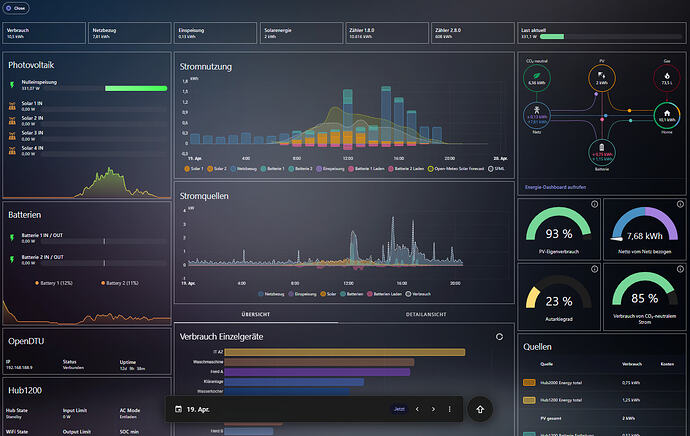The image size is (690, 436).
Task: Select the PV solar node icon
Action: 602,78
